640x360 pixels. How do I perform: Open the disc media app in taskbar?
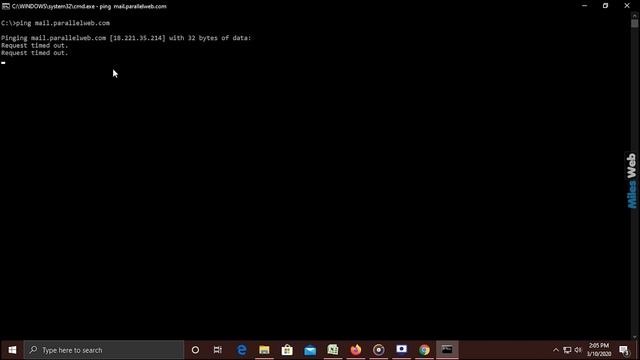[378, 350]
